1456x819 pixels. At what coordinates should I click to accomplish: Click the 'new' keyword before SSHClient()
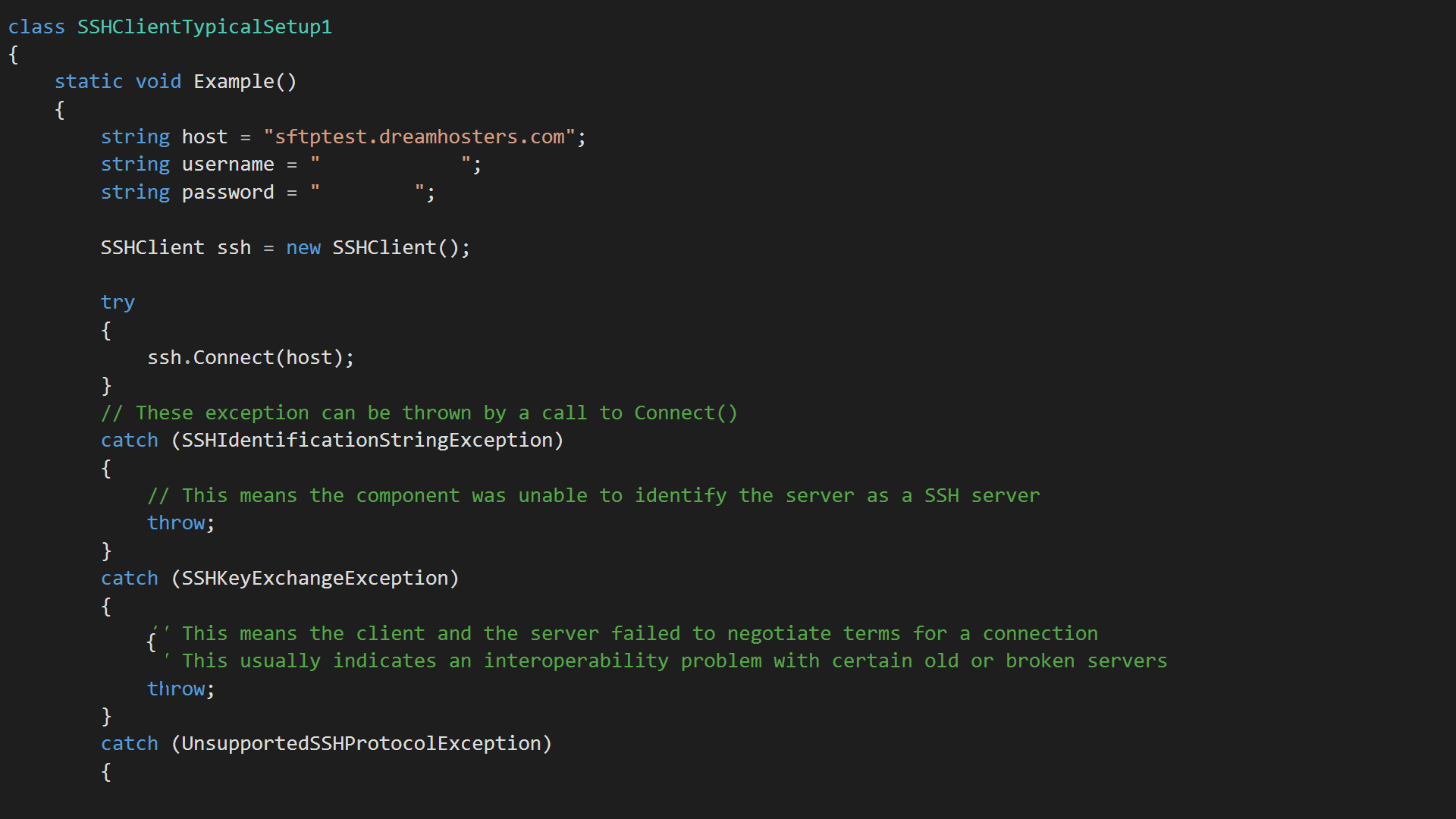(x=303, y=248)
